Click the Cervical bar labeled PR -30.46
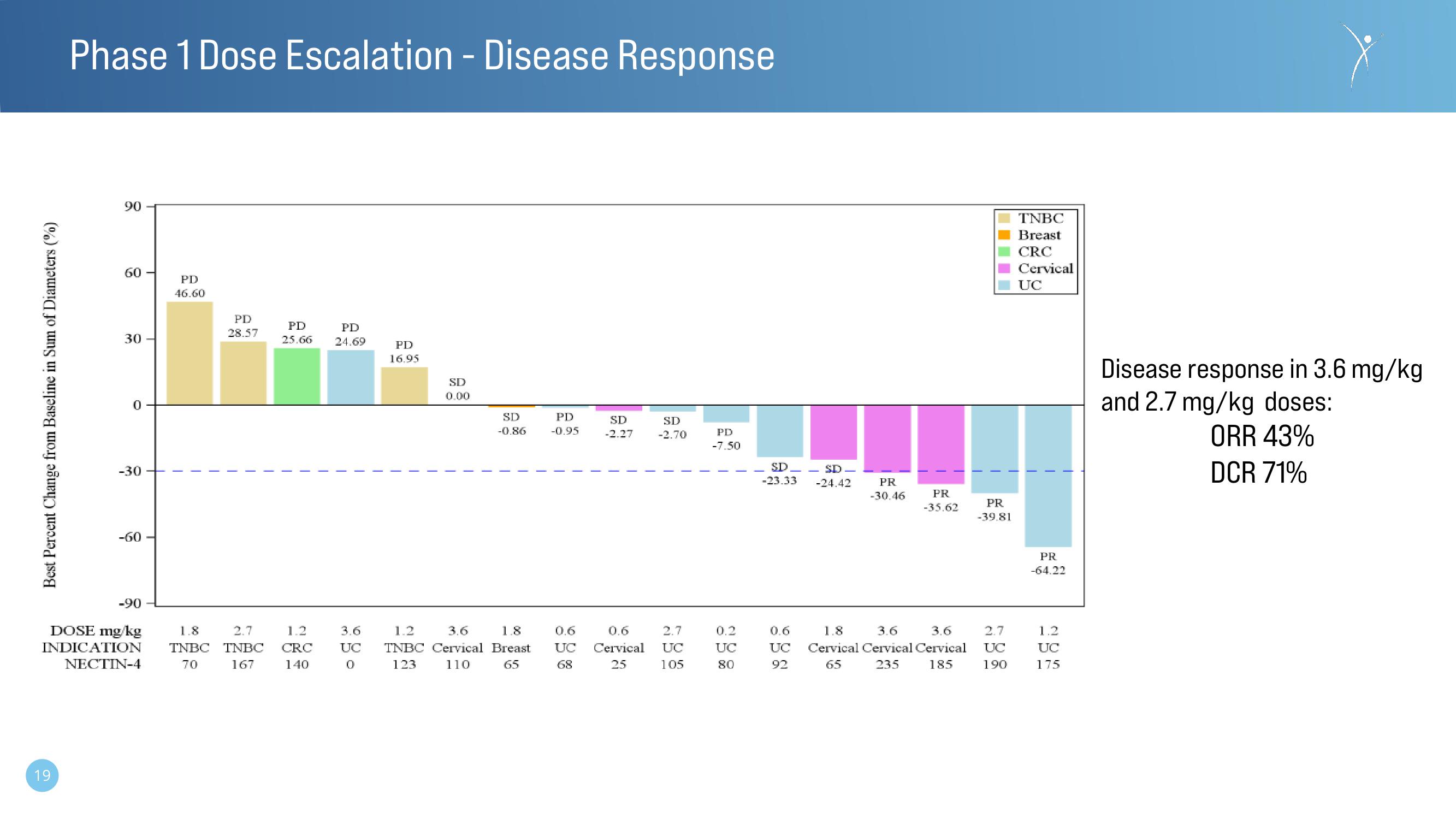This screenshot has width=1456, height=819. (x=887, y=438)
